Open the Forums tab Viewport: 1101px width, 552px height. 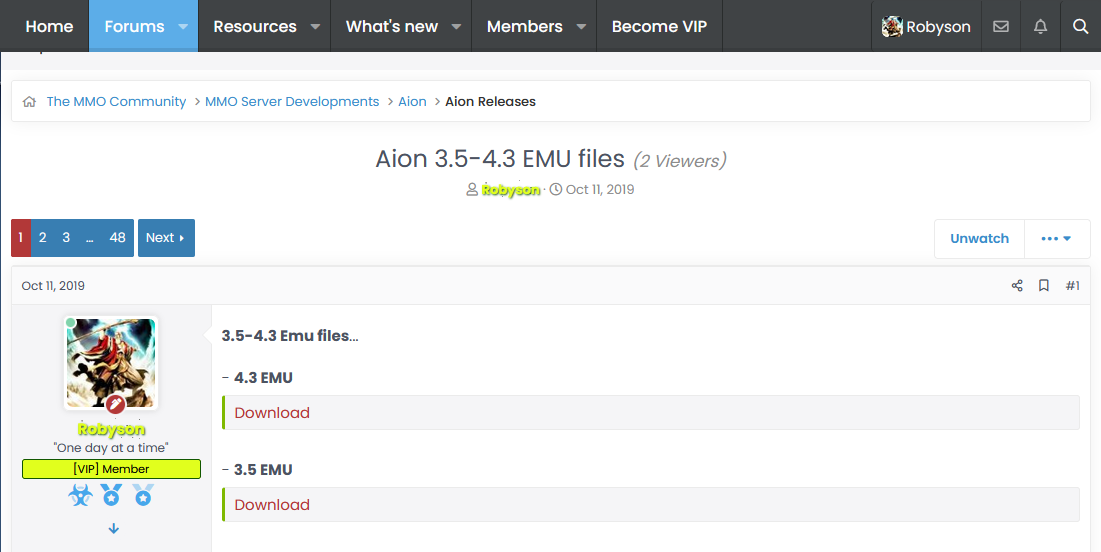click(134, 27)
